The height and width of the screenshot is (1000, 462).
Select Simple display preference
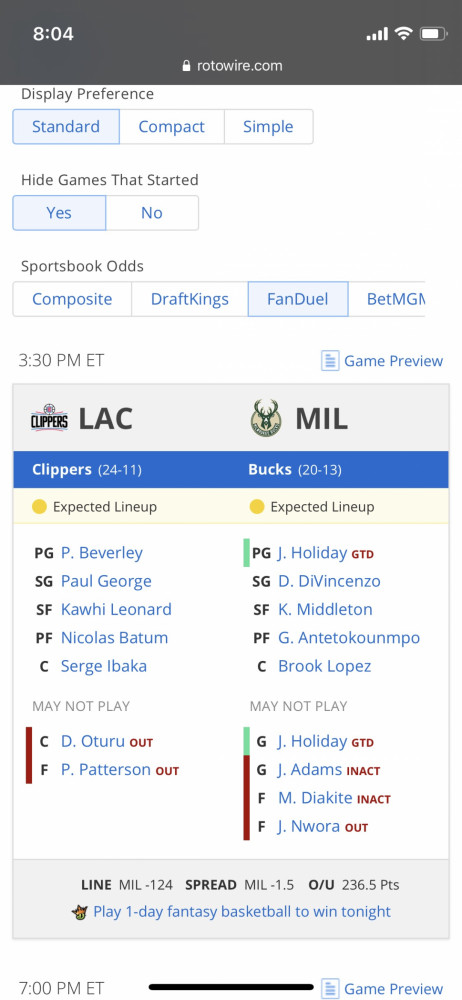click(268, 127)
